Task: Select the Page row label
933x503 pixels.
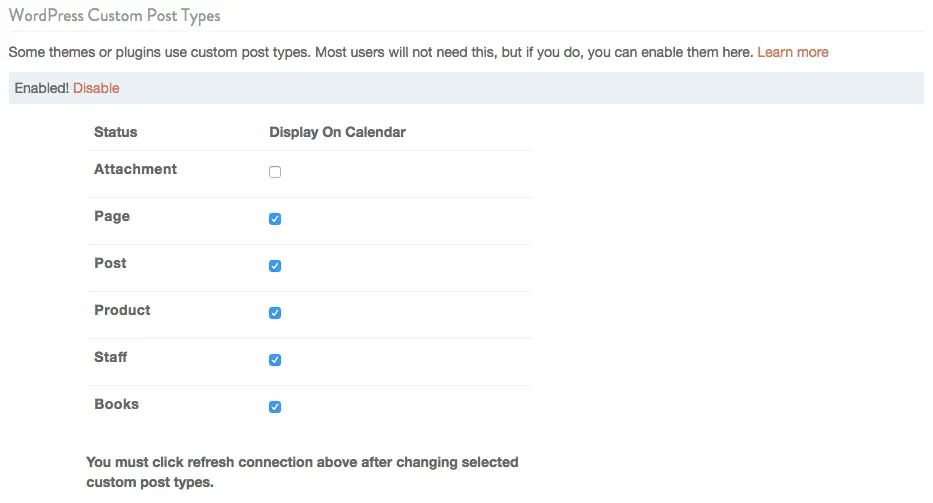Action: 112,217
